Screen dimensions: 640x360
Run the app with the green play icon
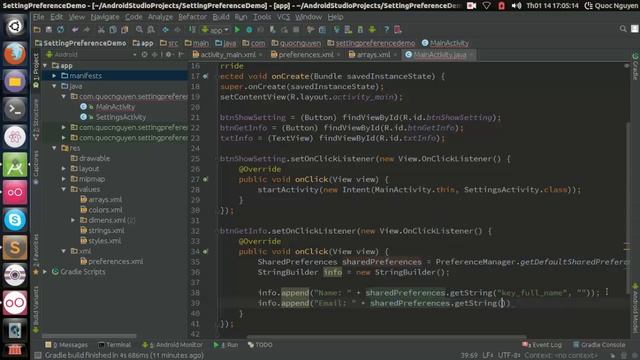pos(237,29)
